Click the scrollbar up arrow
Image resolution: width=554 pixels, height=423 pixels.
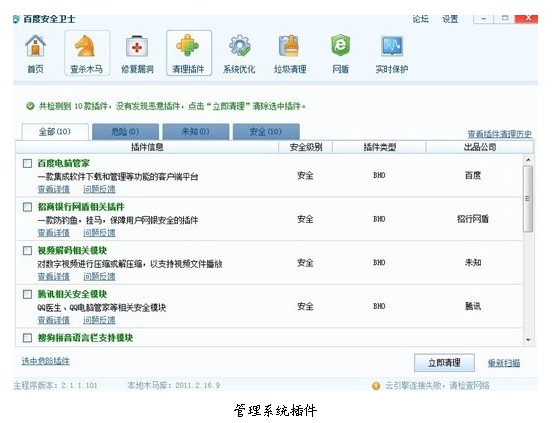pos(528,160)
